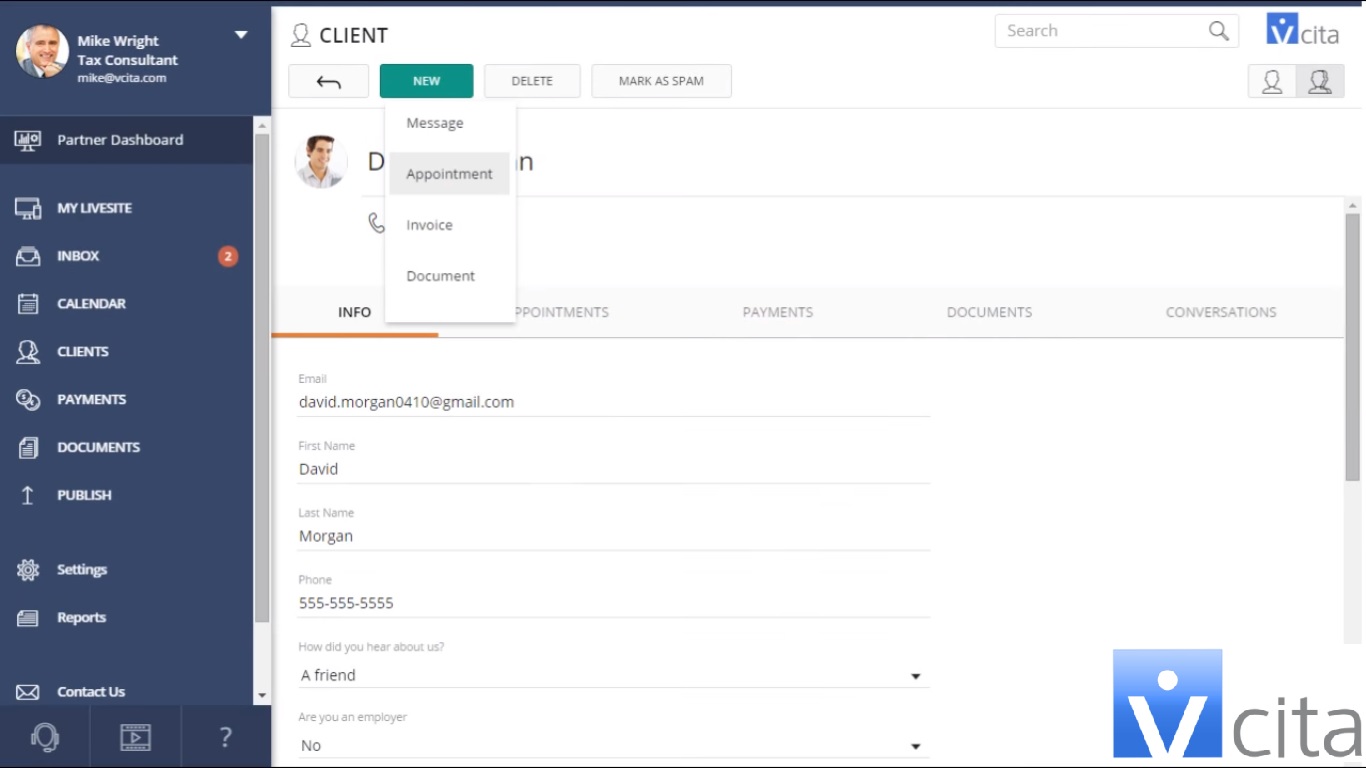Expand the Mike Wright account menu
The height and width of the screenshot is (768, 1366).
[240, 35]
